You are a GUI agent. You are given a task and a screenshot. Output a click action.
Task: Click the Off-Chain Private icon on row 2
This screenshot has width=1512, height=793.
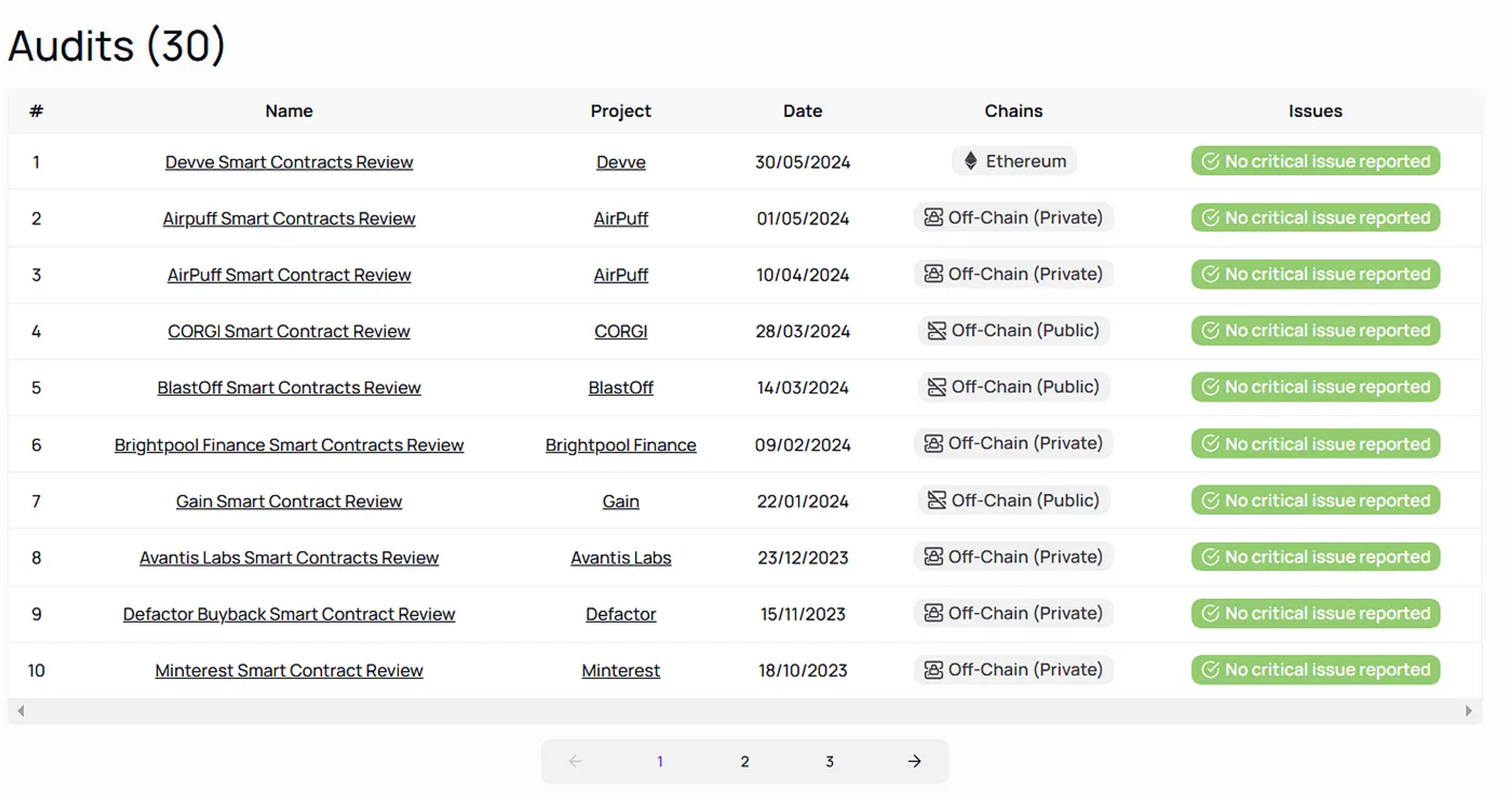coord(931,217)
